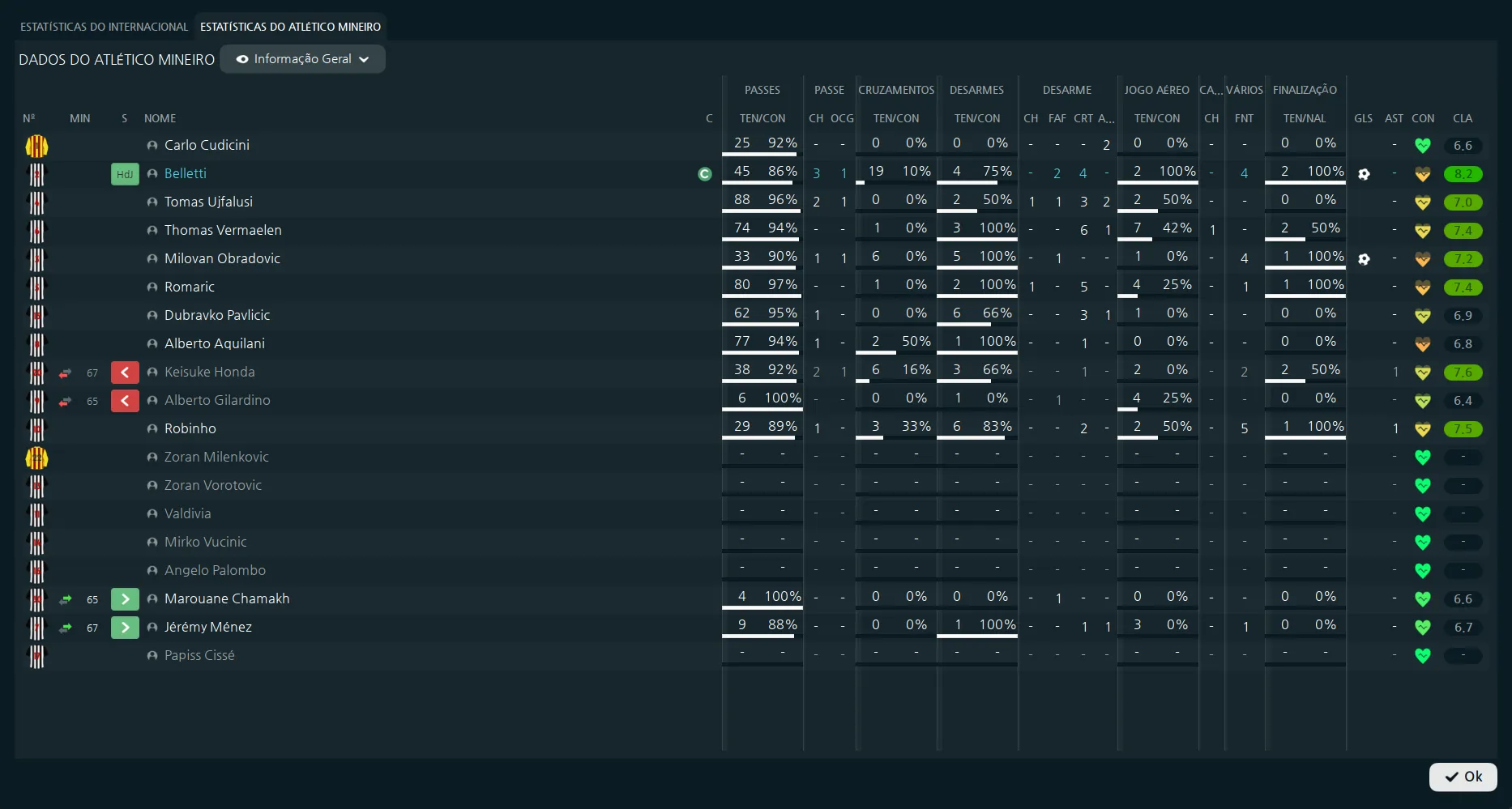1512x809 pixels.
Task: Open Tomas Ujfalusi's player name
Action: point(208,202)
